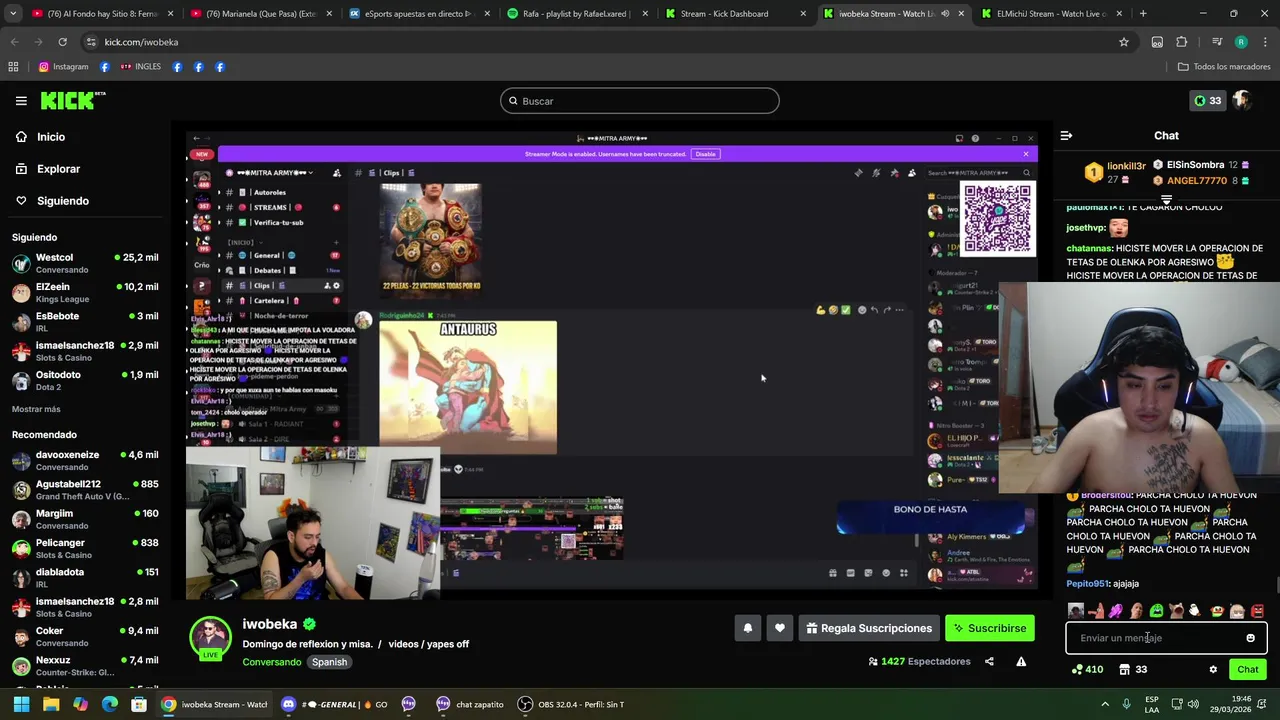
Task: Click the Suscribirse button
Action: tap(990, 628)
